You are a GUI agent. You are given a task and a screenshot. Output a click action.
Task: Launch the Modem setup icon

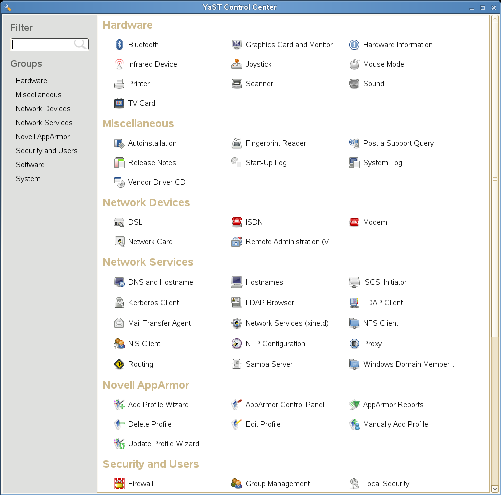[354, 222]
